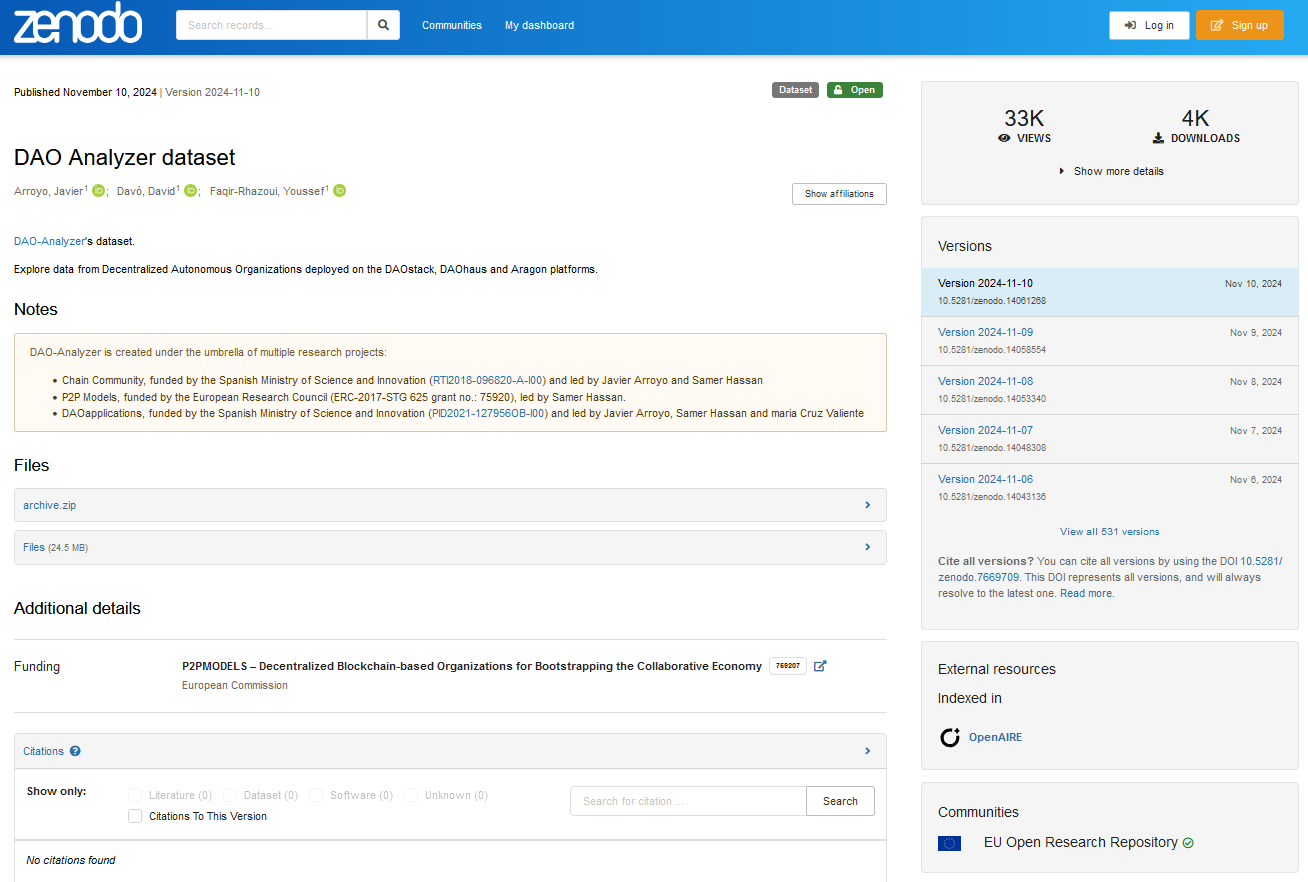Click the Zenodo logo
Viewport: 1308px width, 882px height.
(78, 24)
